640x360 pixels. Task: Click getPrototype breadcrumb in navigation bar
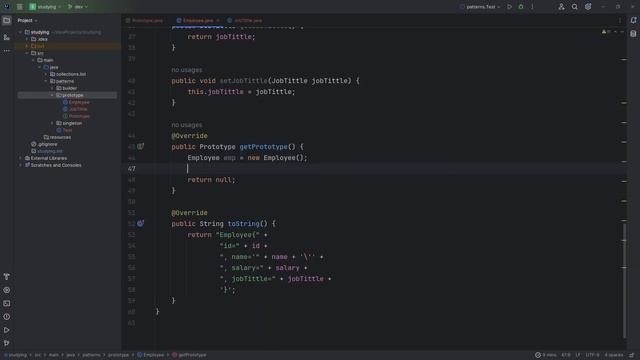[189, 355]
